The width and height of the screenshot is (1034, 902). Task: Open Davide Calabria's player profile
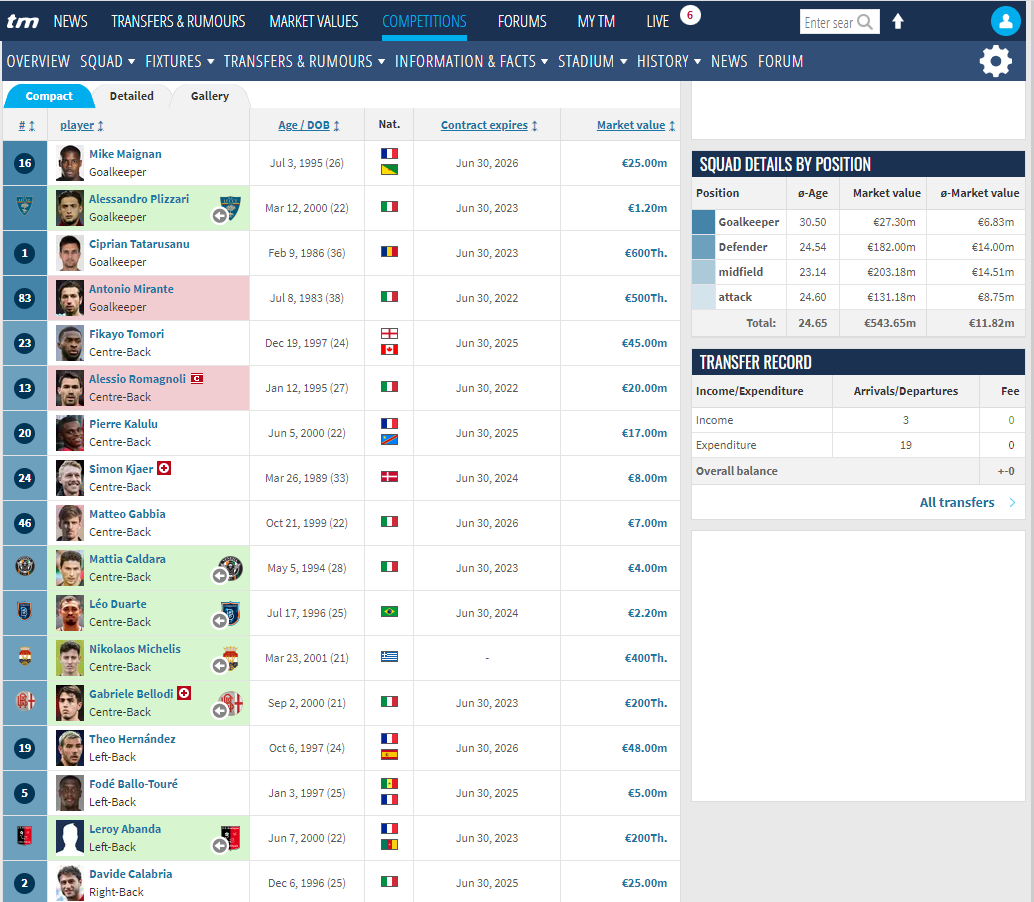pyautogui.click(x=131, y=874)
